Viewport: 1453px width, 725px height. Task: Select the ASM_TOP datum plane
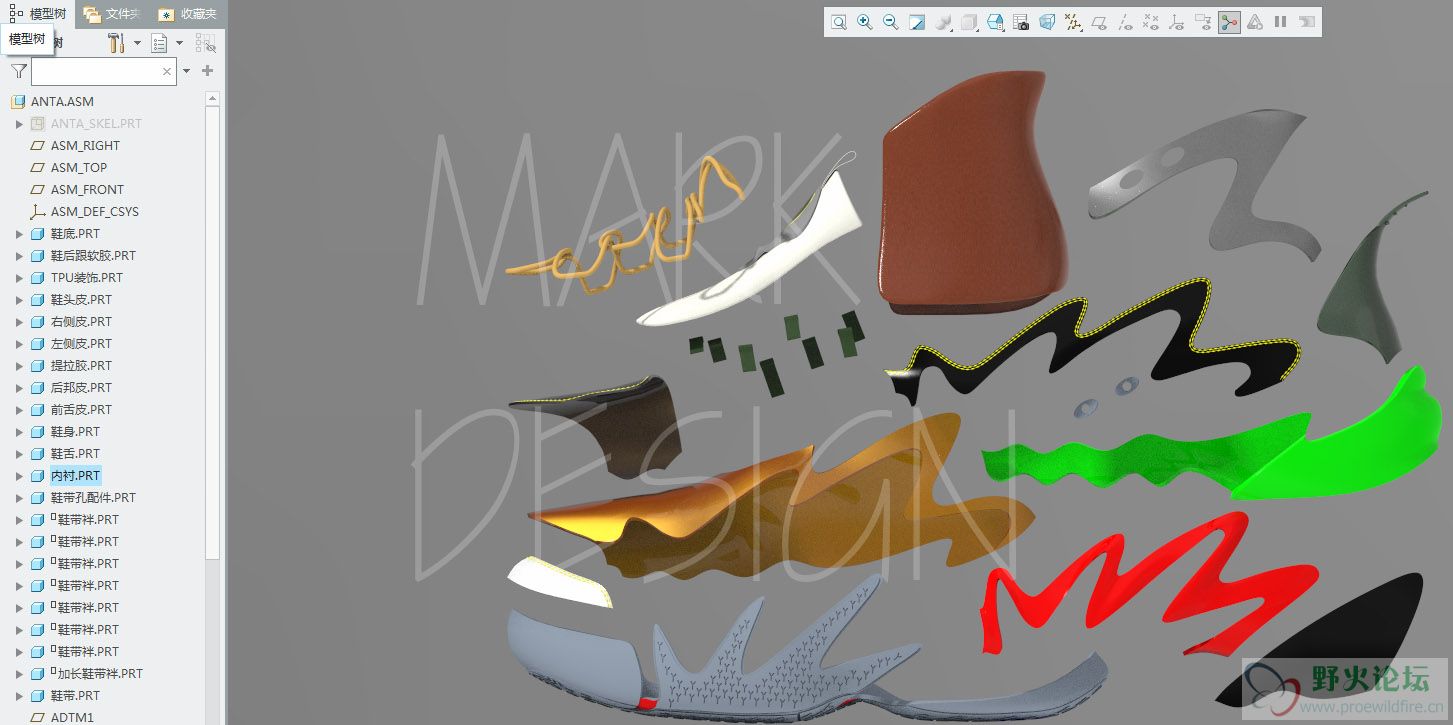(x=79, y=168)
